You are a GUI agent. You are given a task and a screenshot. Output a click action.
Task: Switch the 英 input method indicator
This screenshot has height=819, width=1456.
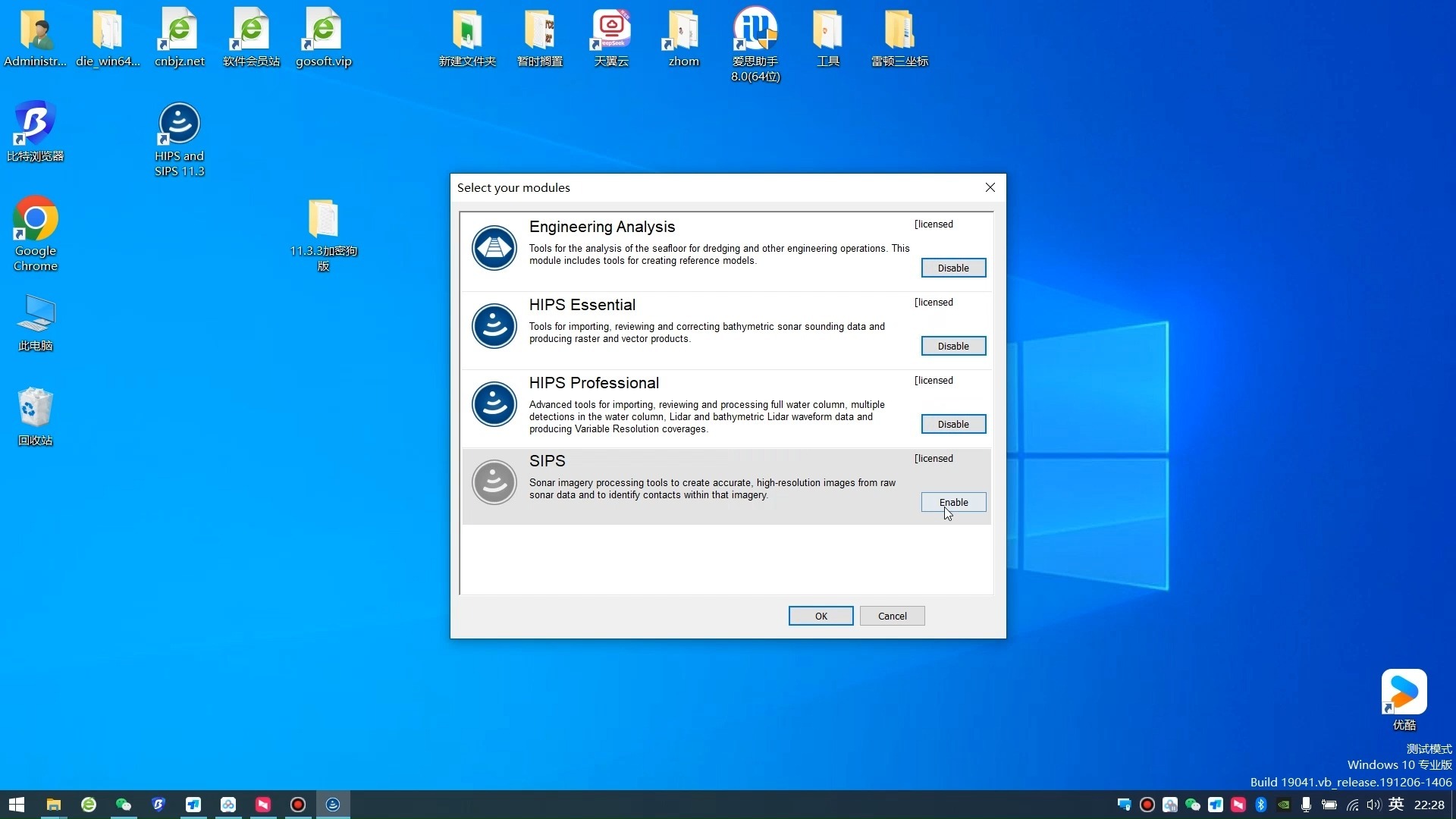pos(1396,805)
